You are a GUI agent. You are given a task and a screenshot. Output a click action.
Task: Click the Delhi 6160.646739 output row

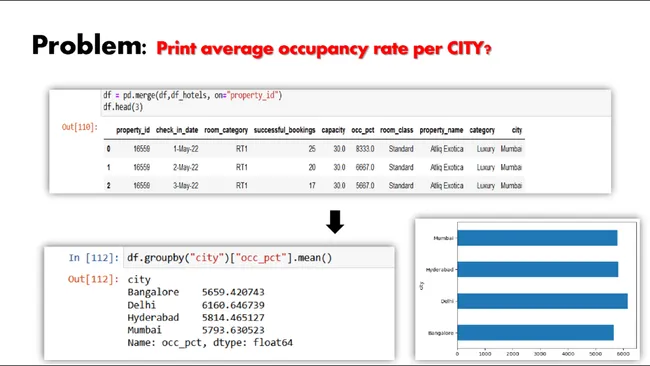[196, 305]
